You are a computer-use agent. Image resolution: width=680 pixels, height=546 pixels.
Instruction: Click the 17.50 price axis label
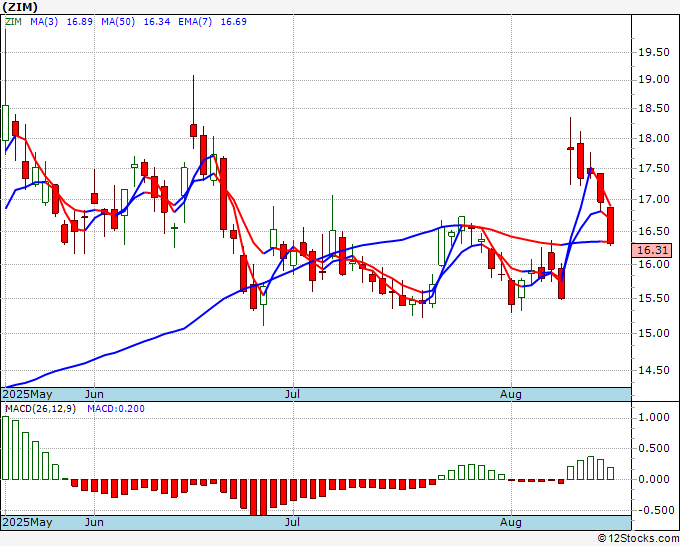[654, 168]
